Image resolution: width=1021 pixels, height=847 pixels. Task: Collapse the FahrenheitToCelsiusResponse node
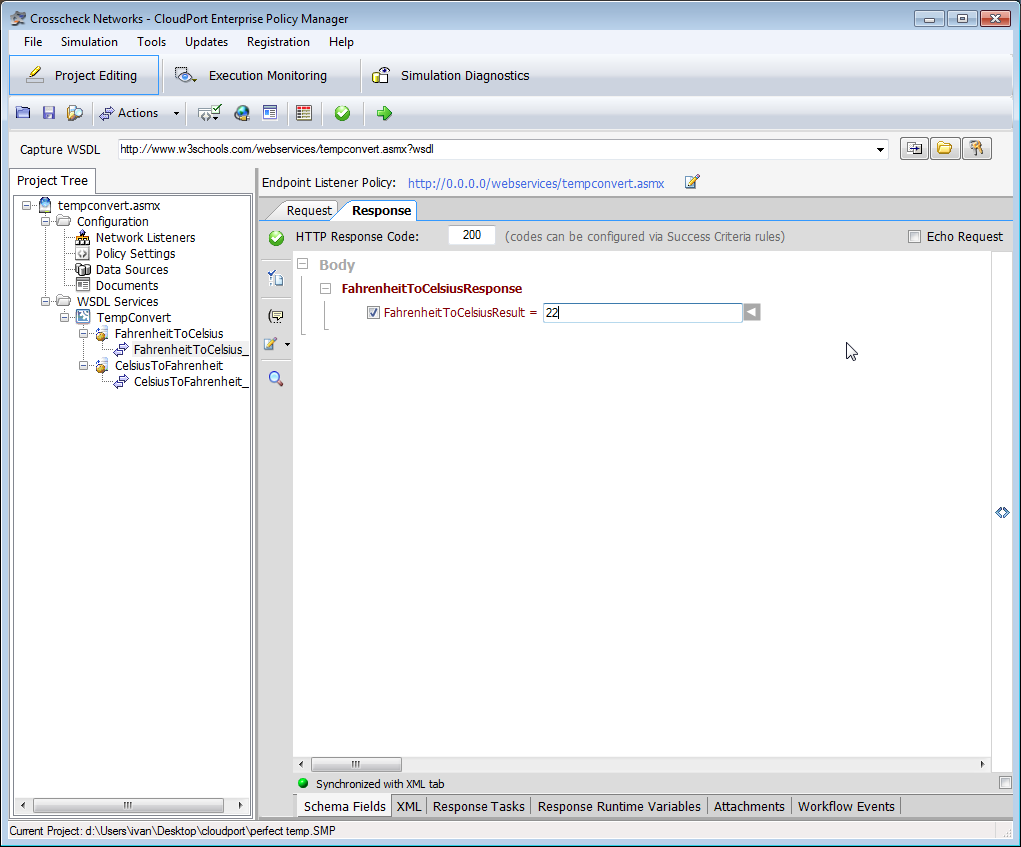pos(326,288)
